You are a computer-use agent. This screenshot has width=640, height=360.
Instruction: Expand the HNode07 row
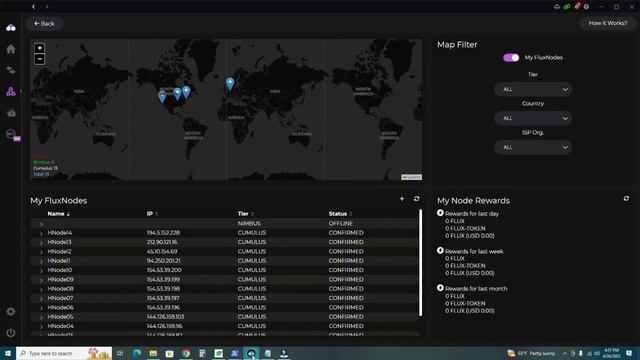point(41,298)
